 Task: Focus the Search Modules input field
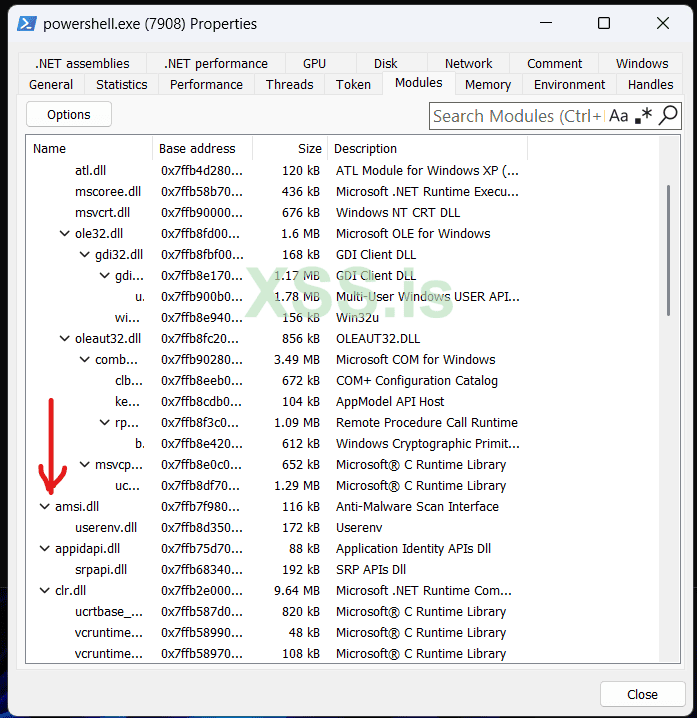517,116
